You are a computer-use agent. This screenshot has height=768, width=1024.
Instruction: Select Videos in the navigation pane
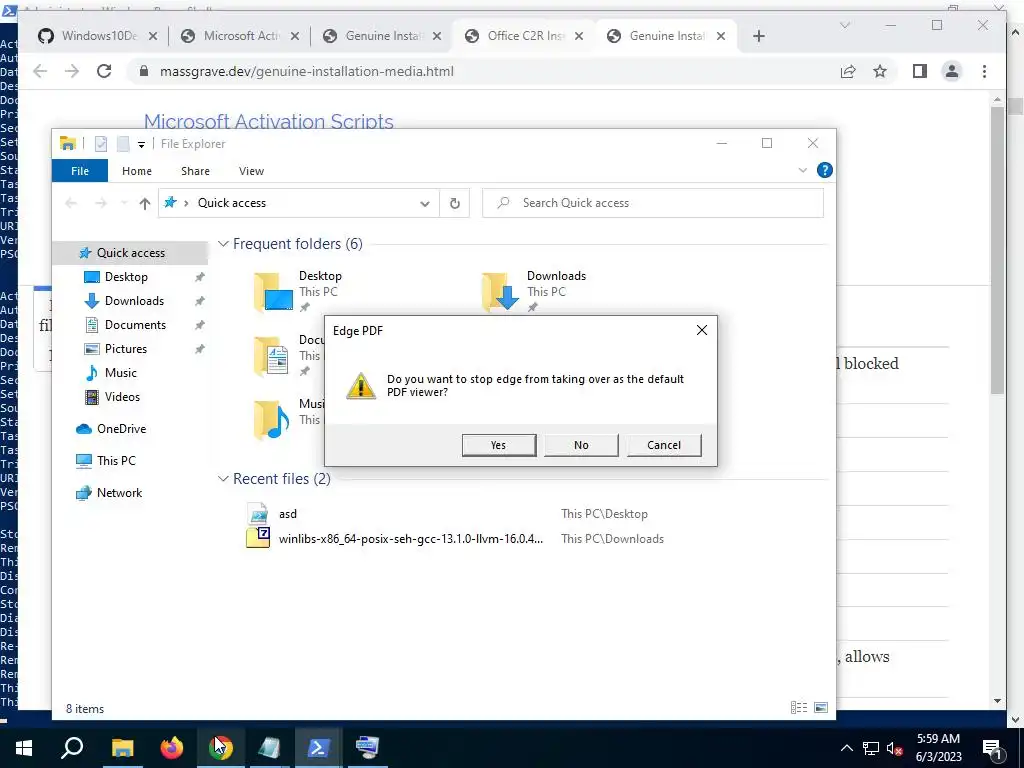click(x=121, y=397)
